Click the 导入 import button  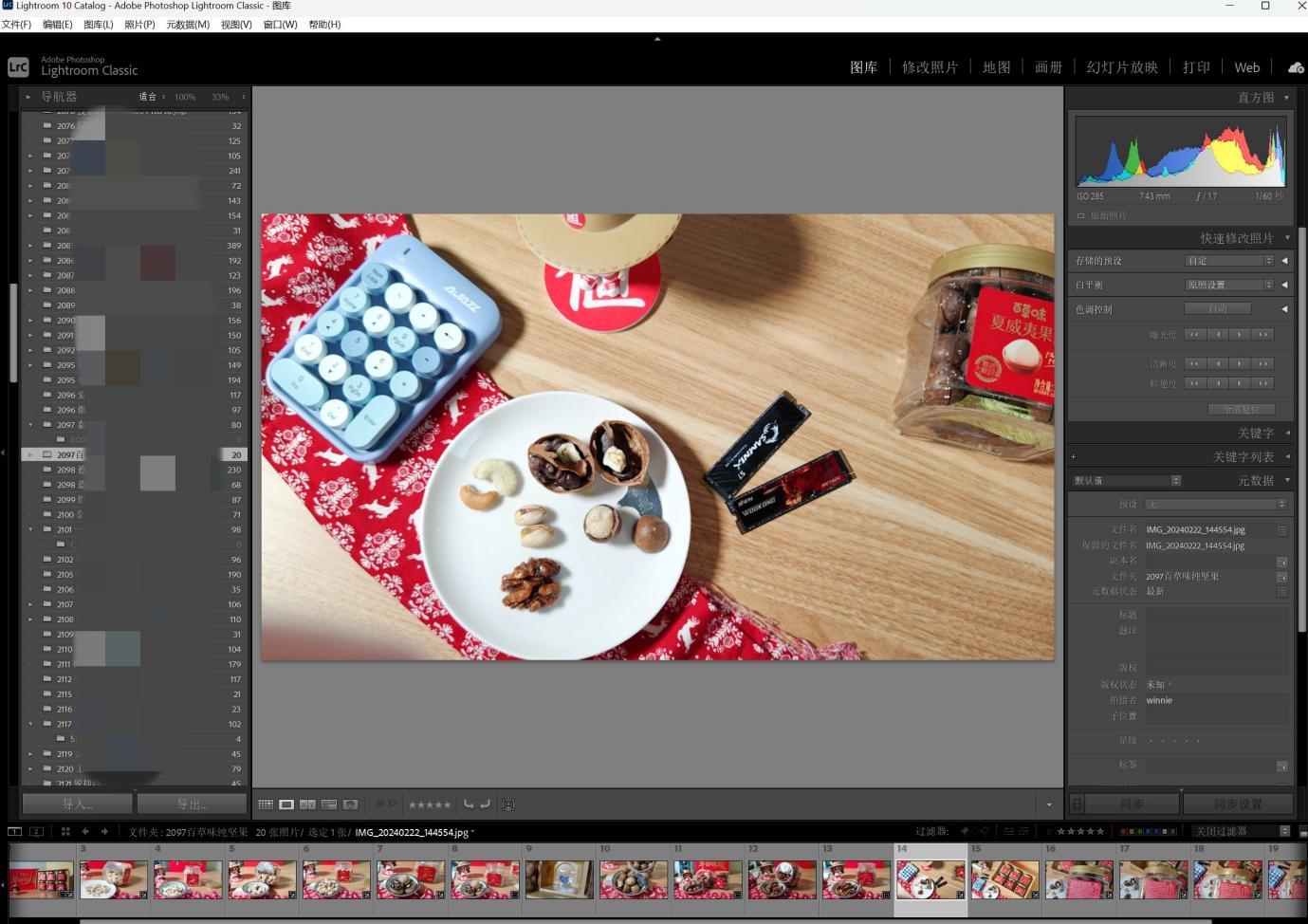point(78,804)
